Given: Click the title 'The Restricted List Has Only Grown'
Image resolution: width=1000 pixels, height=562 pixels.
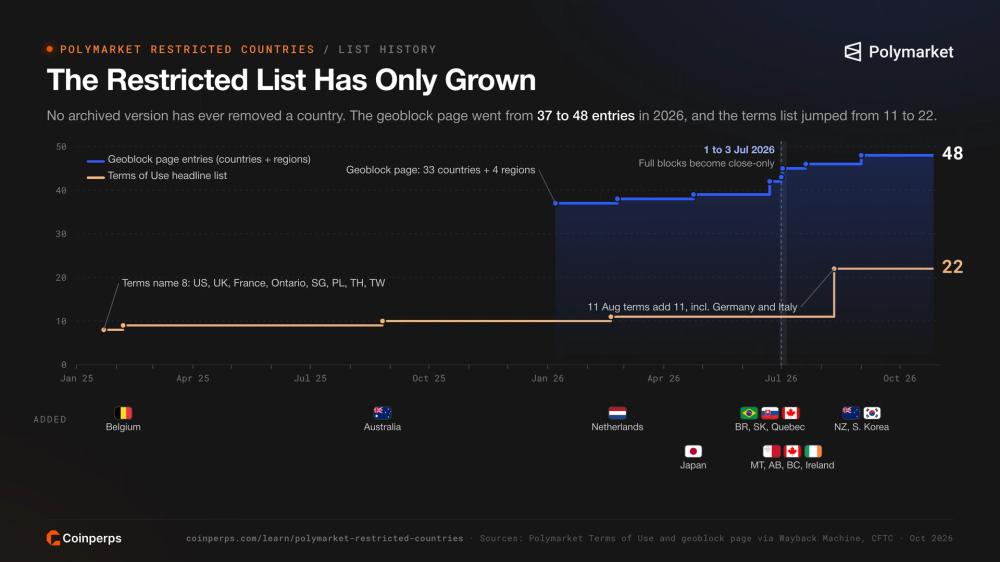Looking at the screenshot, I should (x=291, y=80).
